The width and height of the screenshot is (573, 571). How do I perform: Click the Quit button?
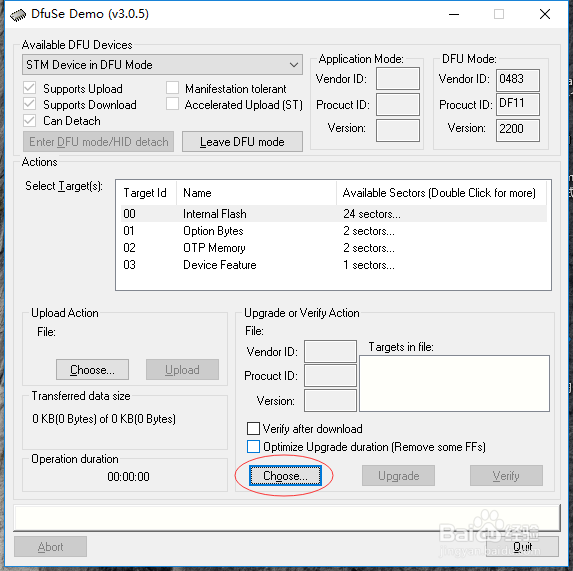pos(522,547)
